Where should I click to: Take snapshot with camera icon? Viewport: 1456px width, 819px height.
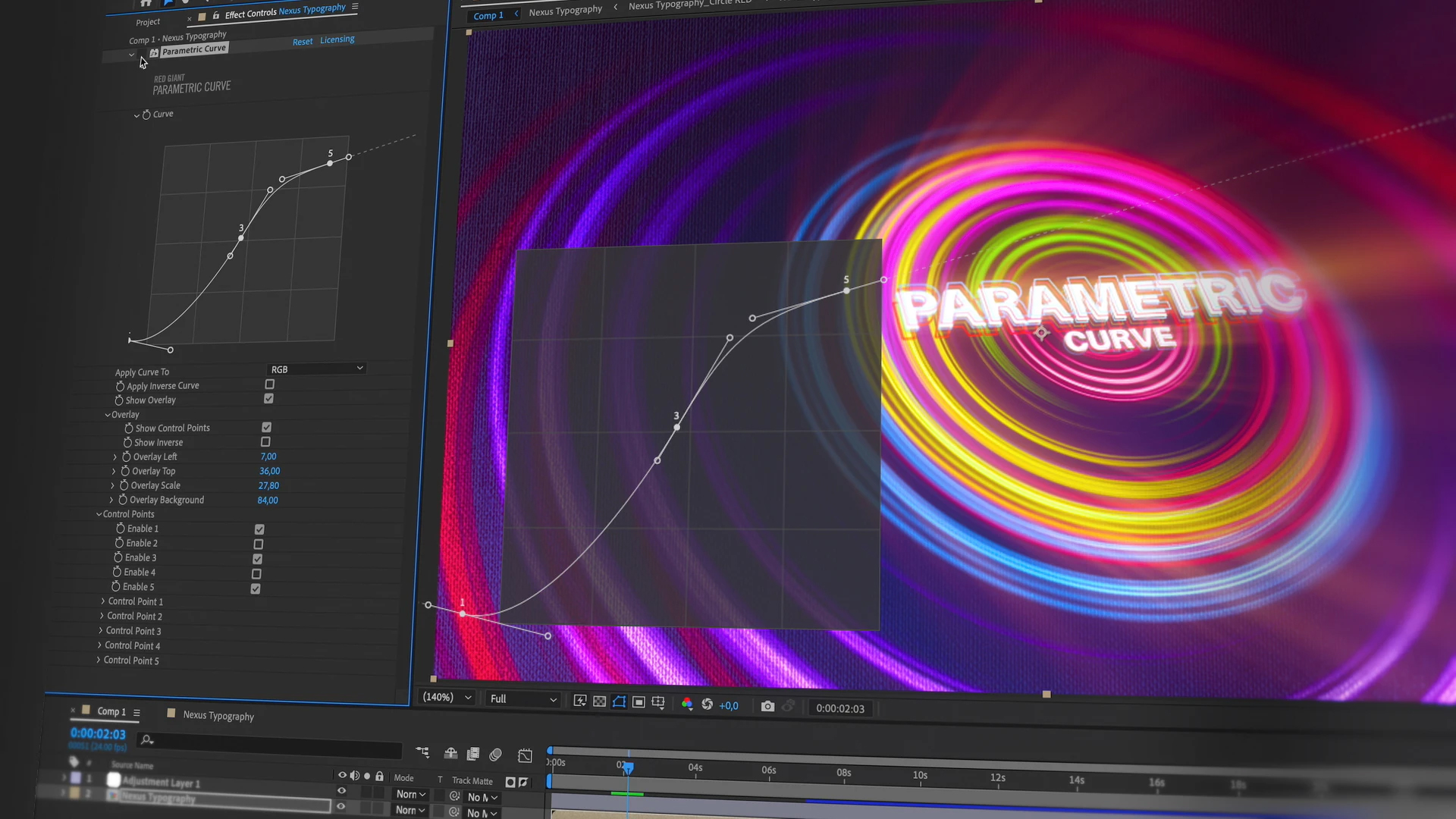[x=767, y=707]
